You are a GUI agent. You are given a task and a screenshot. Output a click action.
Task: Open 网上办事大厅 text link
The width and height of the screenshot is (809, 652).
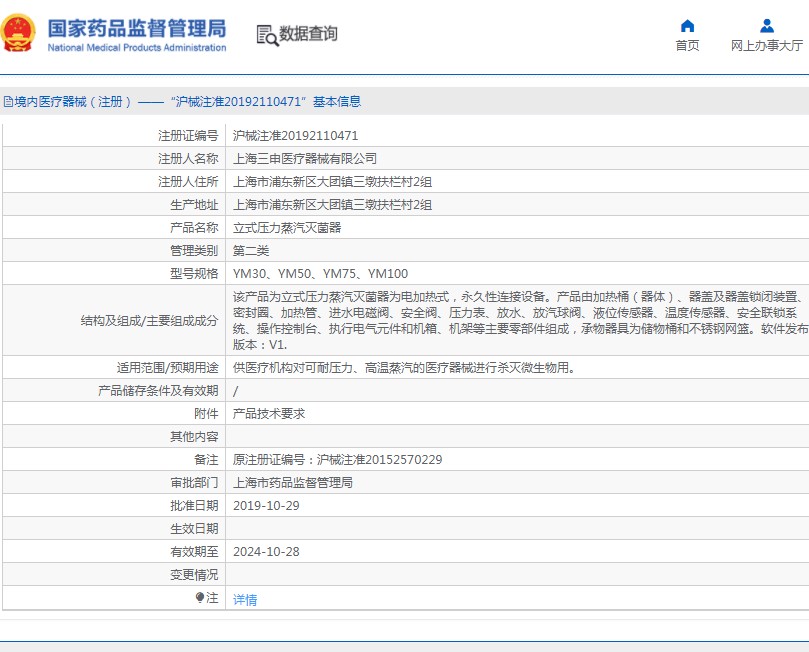point(767,45)
